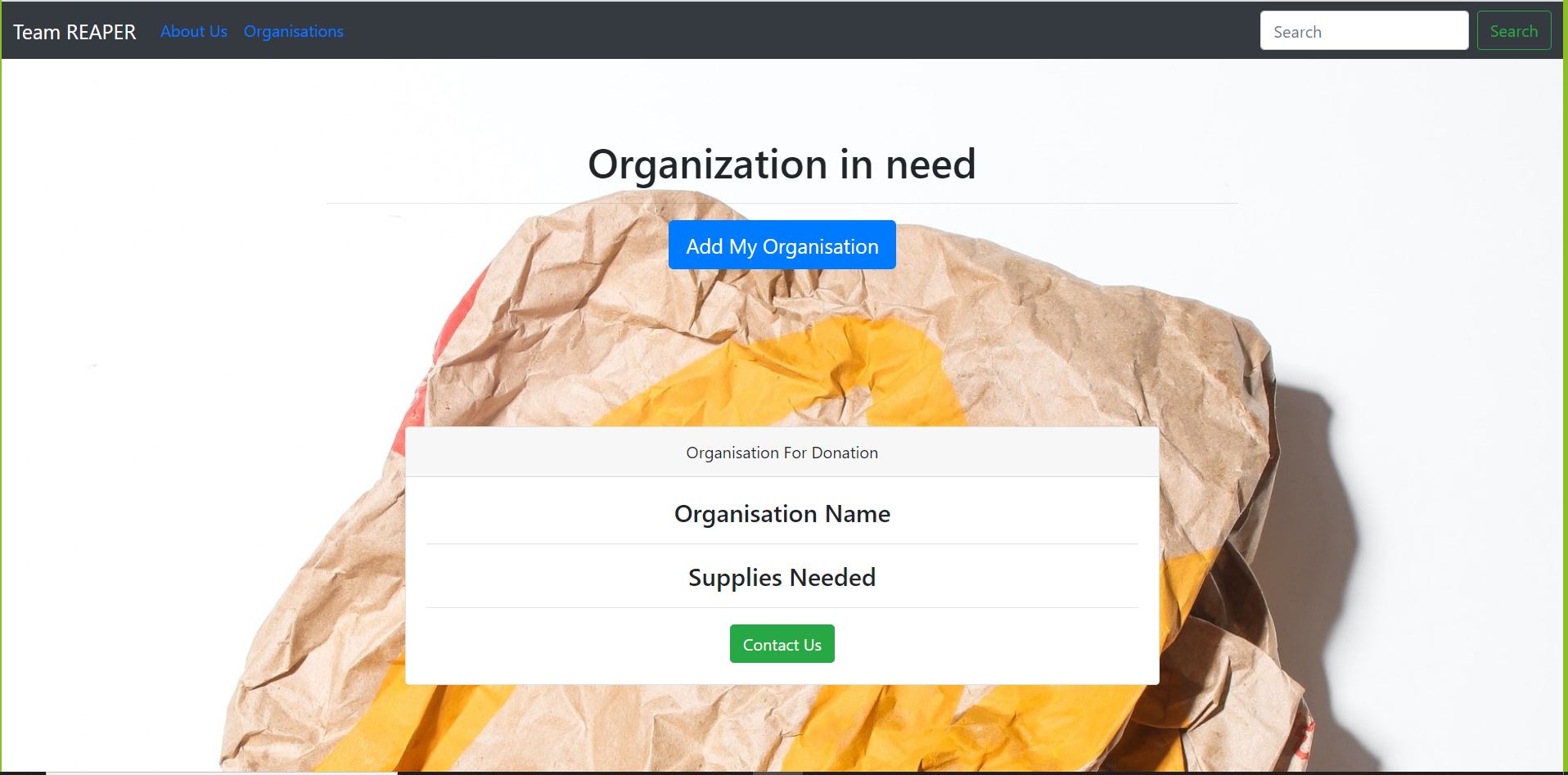Select the Organization in need heading

pyautogui.click(x=782, y=164)
